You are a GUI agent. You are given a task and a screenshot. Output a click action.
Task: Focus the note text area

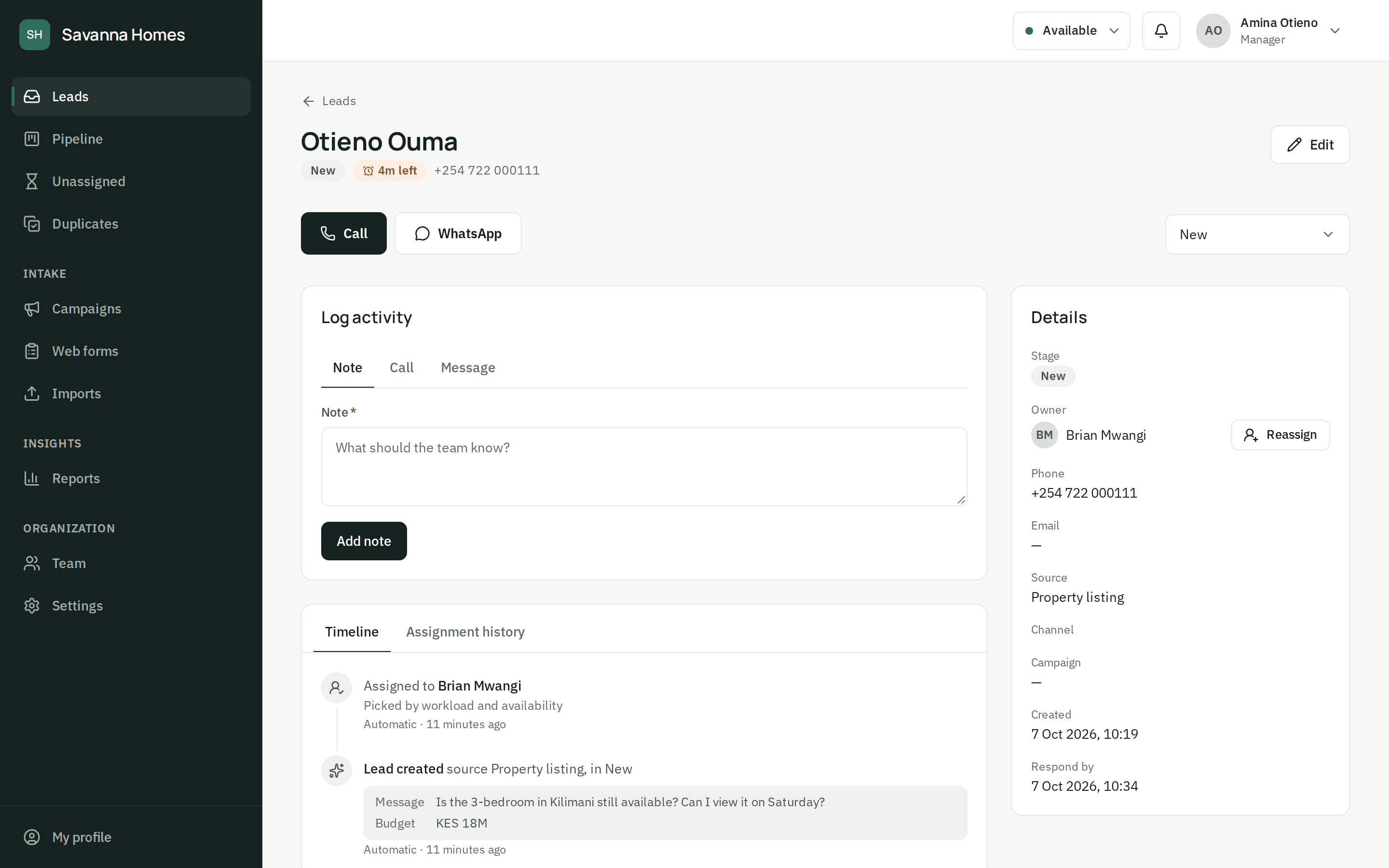(644, 466)
